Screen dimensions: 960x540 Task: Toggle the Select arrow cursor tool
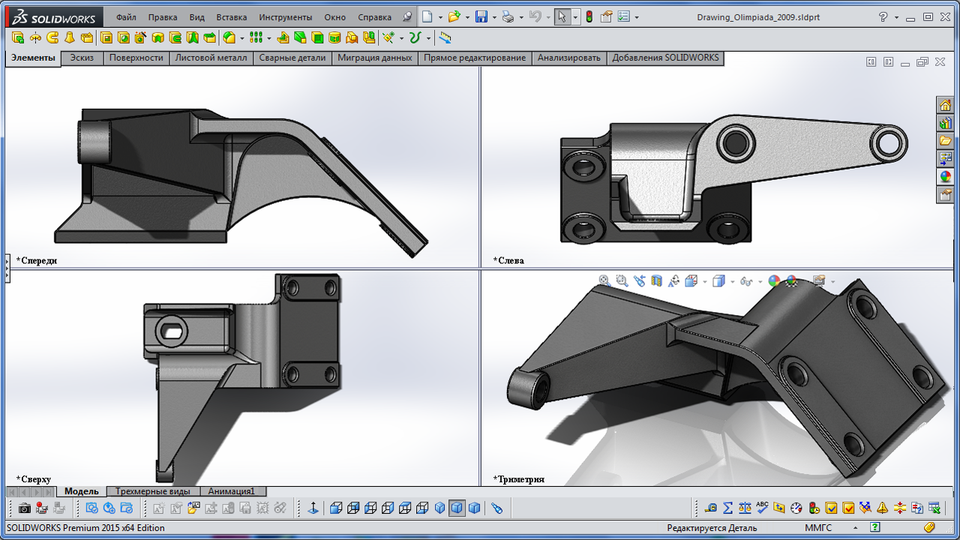[563, 17]
